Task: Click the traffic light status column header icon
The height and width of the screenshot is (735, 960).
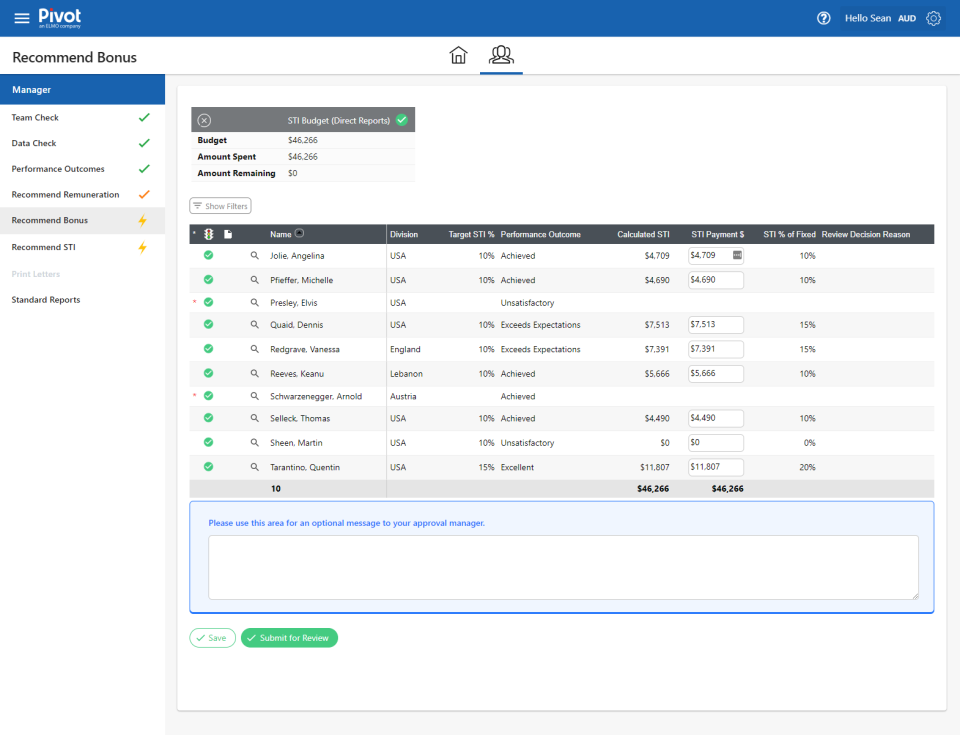Action: click(x=209, y=234)
